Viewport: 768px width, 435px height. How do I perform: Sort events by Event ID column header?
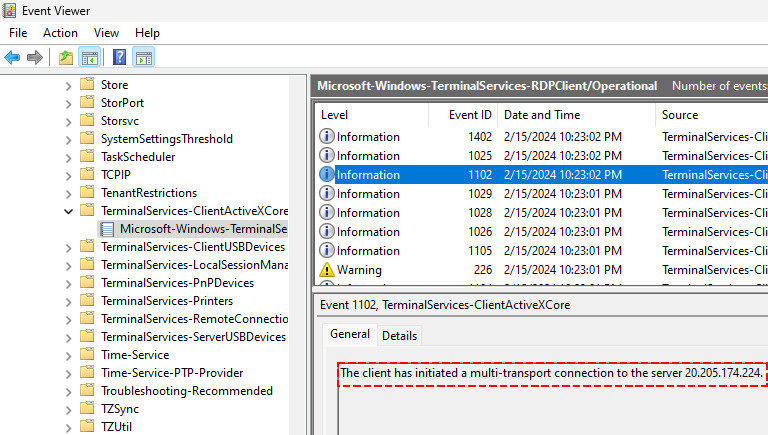(463, 115)
